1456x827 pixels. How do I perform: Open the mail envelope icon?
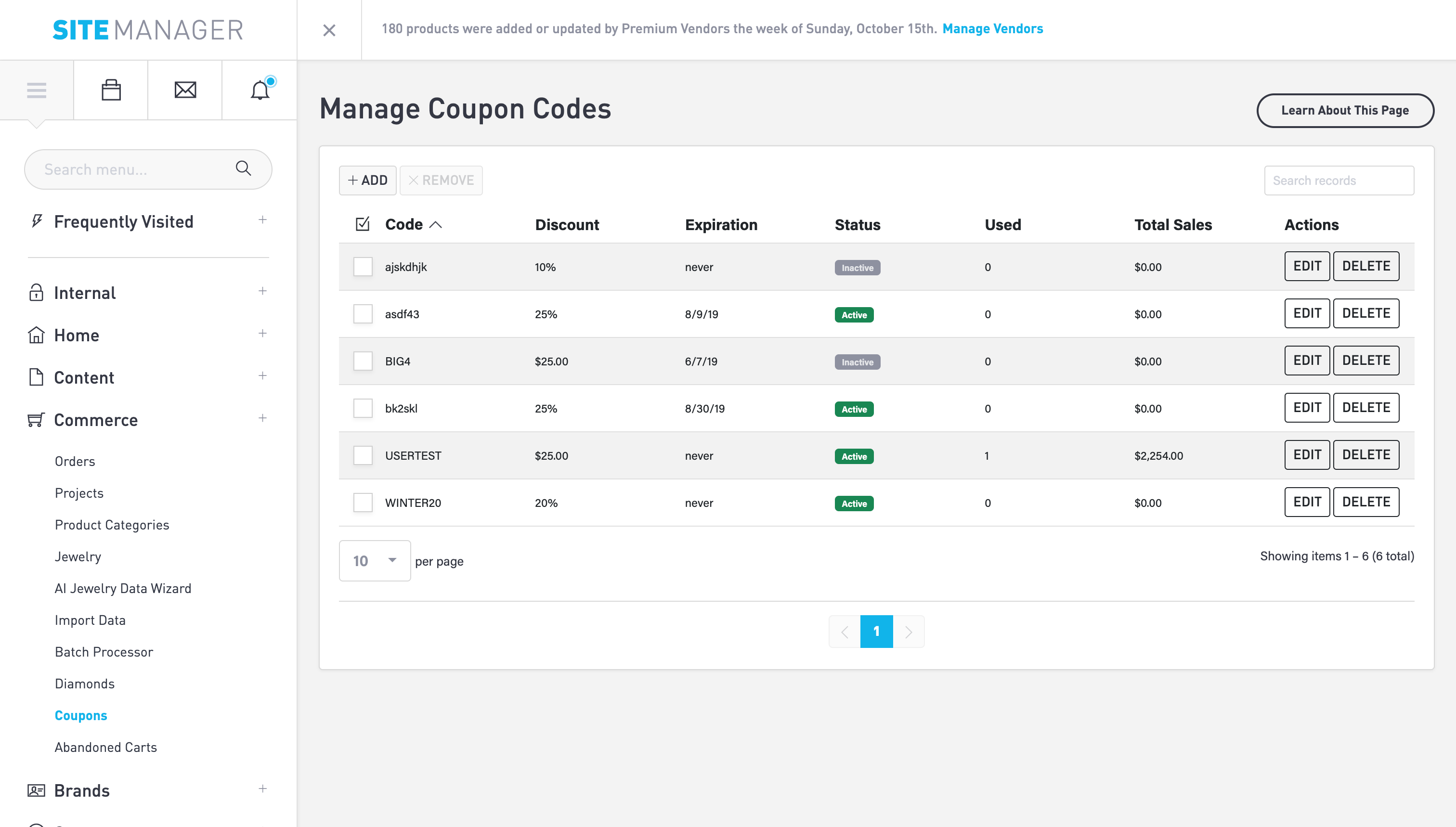click(185, 90)
